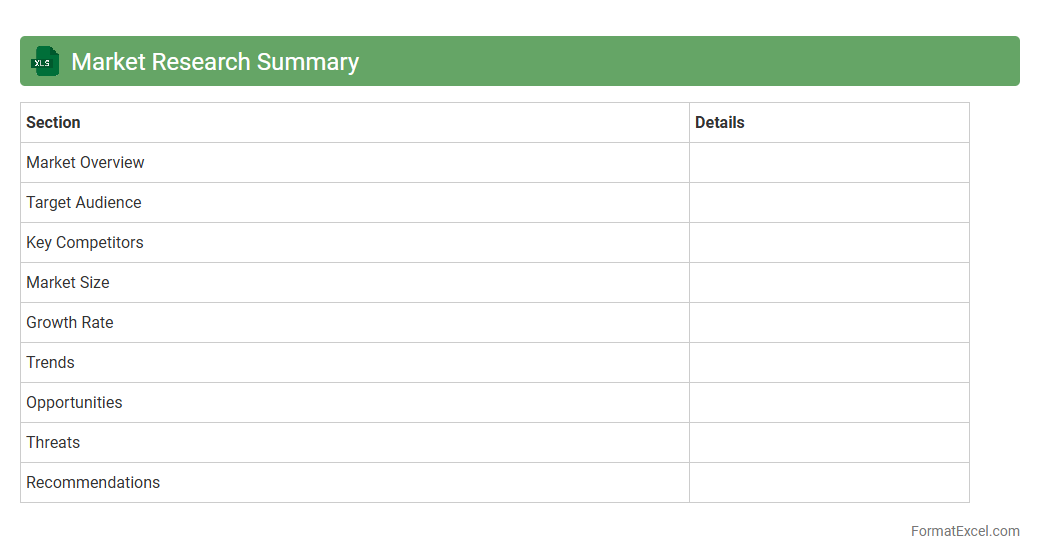Click the Details cell for Key Competitors
This screenshot has height=560, width=1040.
(x=829, y=242)
